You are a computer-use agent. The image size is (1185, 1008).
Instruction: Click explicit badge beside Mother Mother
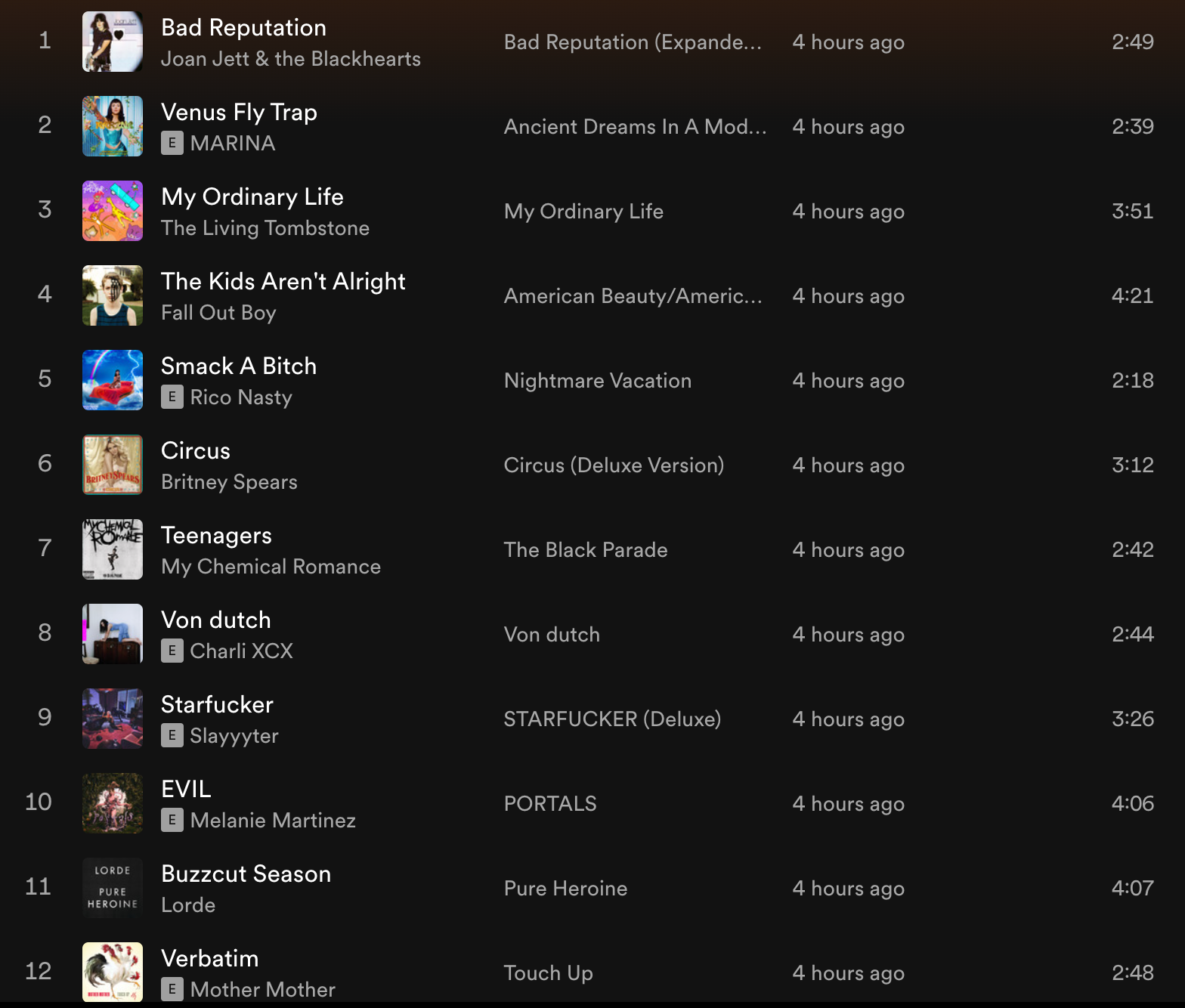172,989
